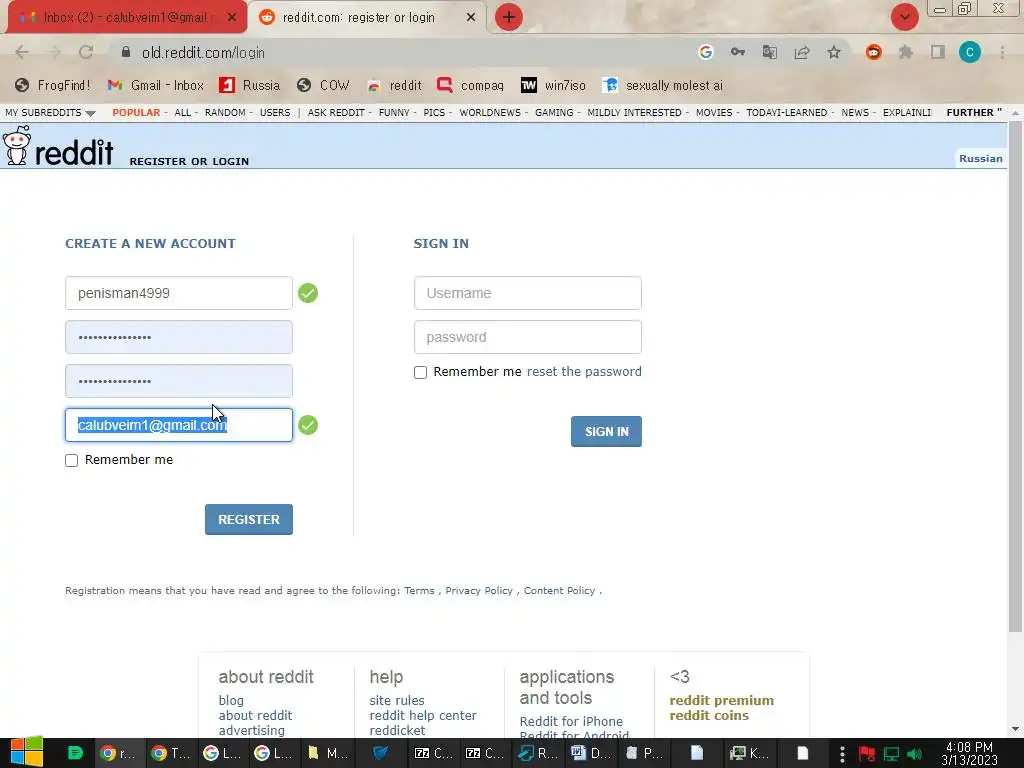Open the reddit help center footer link
The height and width of the screenshot is (768, 1024).
[x=423, y=715]
